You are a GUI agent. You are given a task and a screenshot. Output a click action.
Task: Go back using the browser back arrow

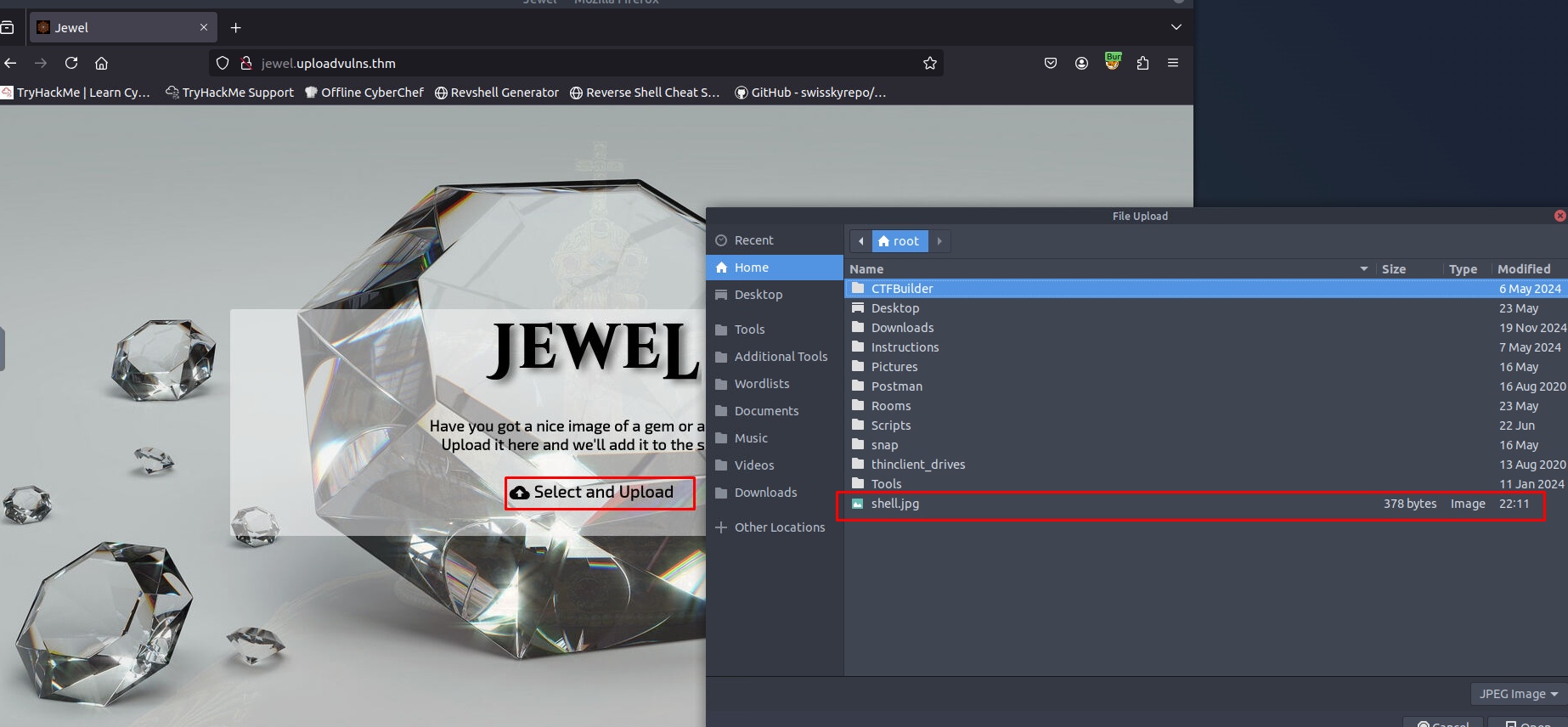click(x=10, y=63)
